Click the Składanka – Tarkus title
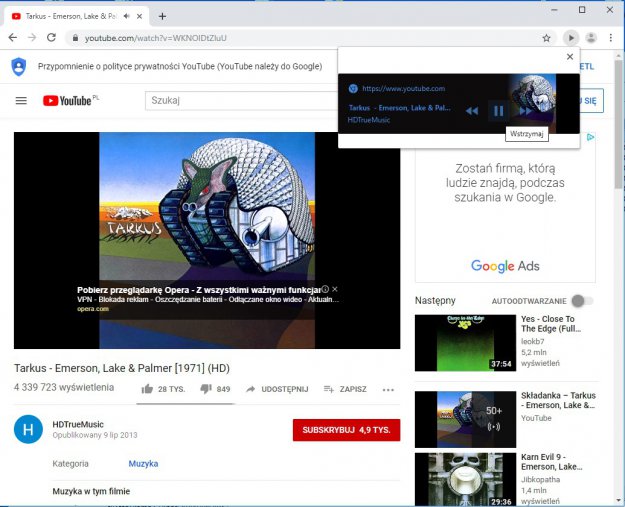The width and height of the screenshot is (625, 507). coord(558,400)
